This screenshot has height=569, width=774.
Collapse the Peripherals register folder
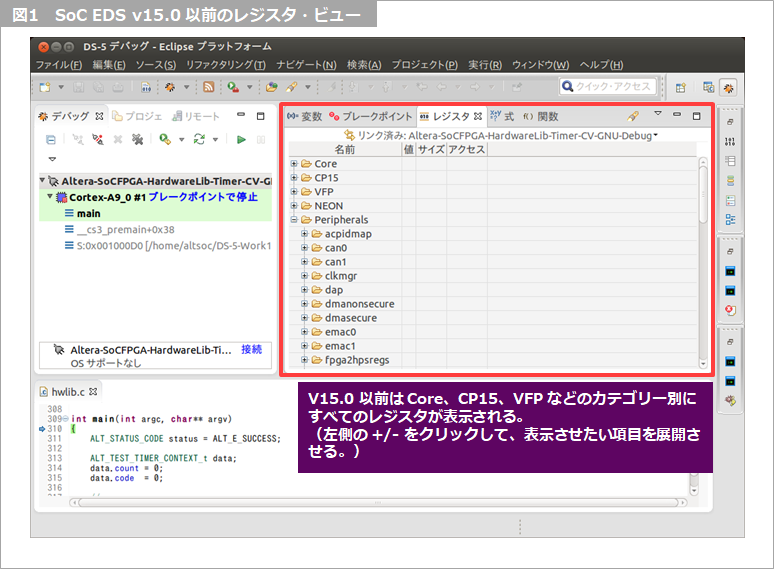pos(294,220)
